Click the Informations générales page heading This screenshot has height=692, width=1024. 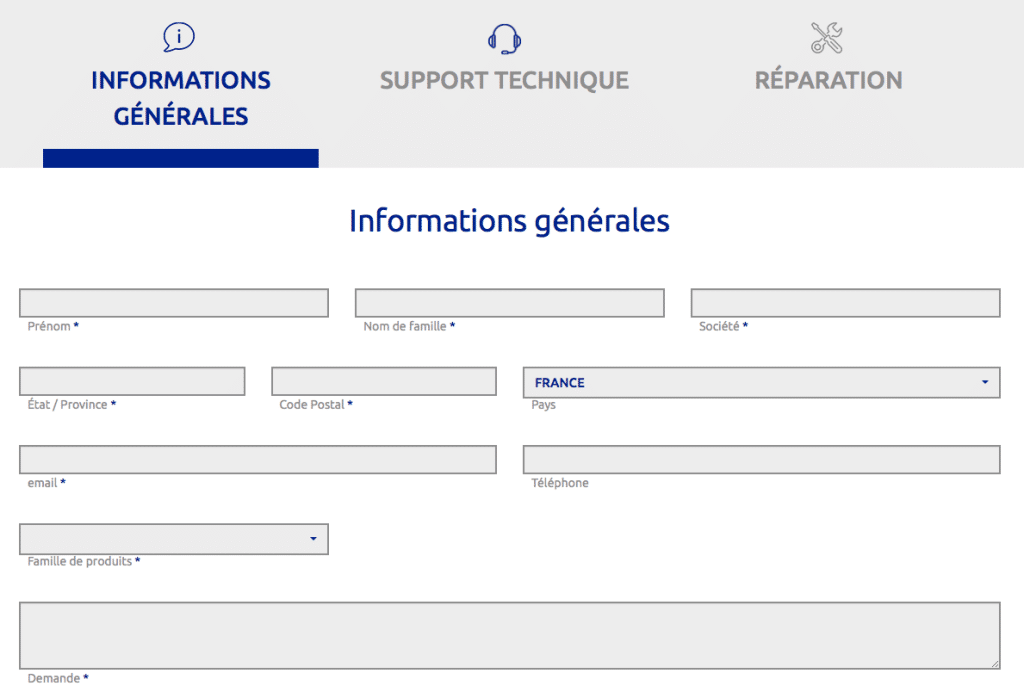(x=509, y=221)
